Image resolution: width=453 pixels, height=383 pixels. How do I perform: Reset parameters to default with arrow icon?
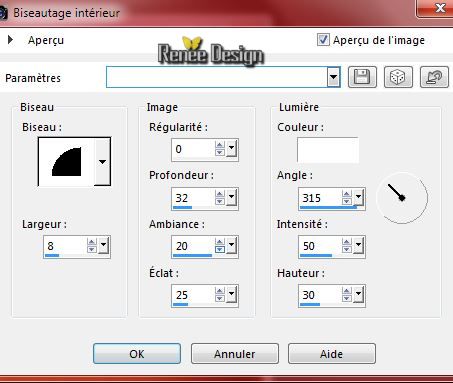[434, 77]
